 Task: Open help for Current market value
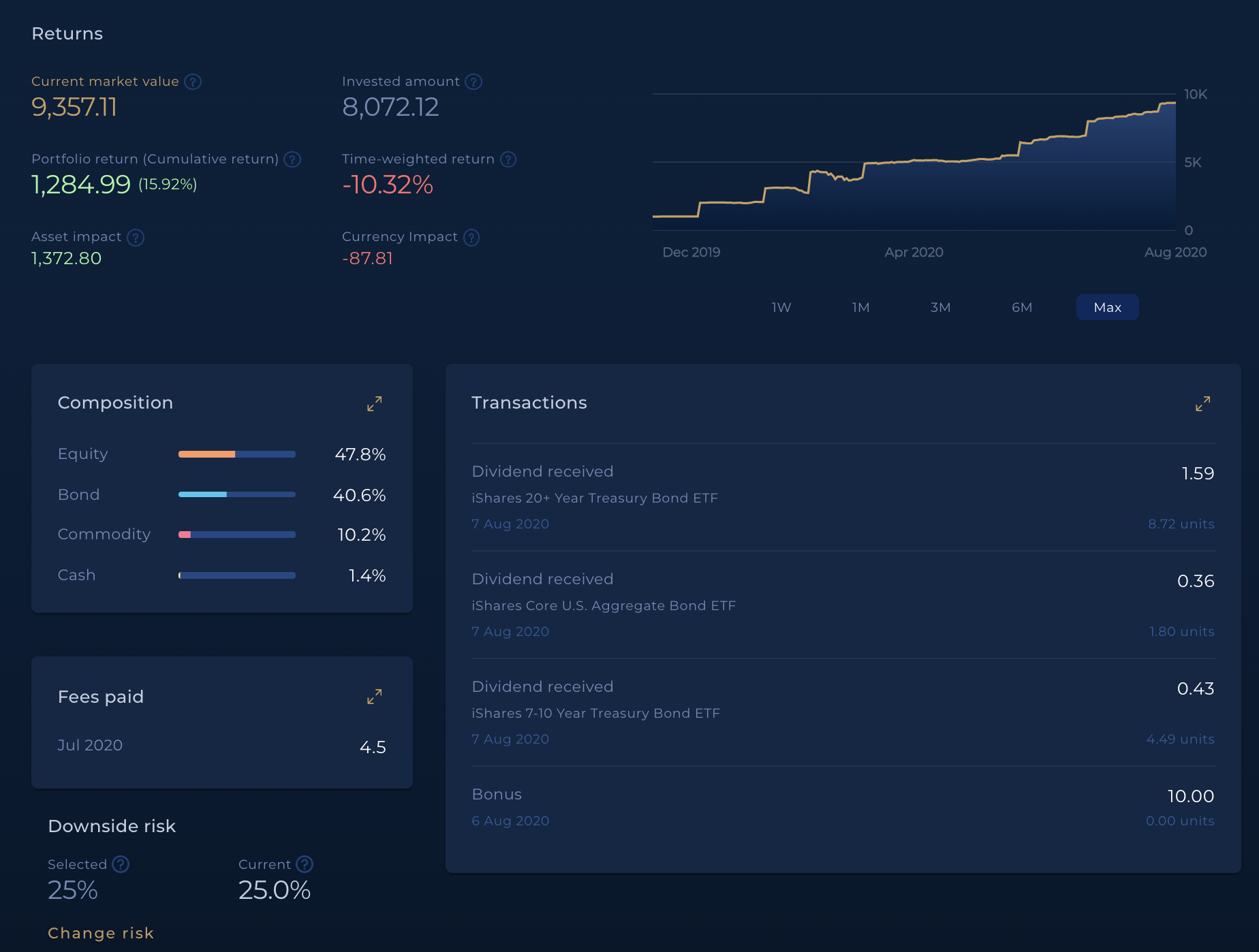(x=193, y=82)
